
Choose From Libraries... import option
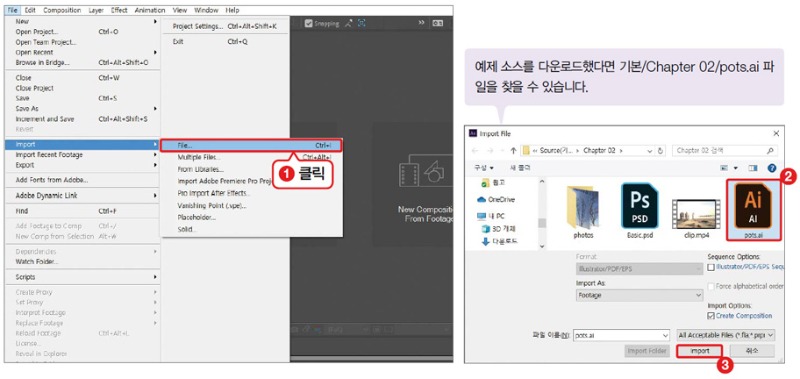click(201, 169)
